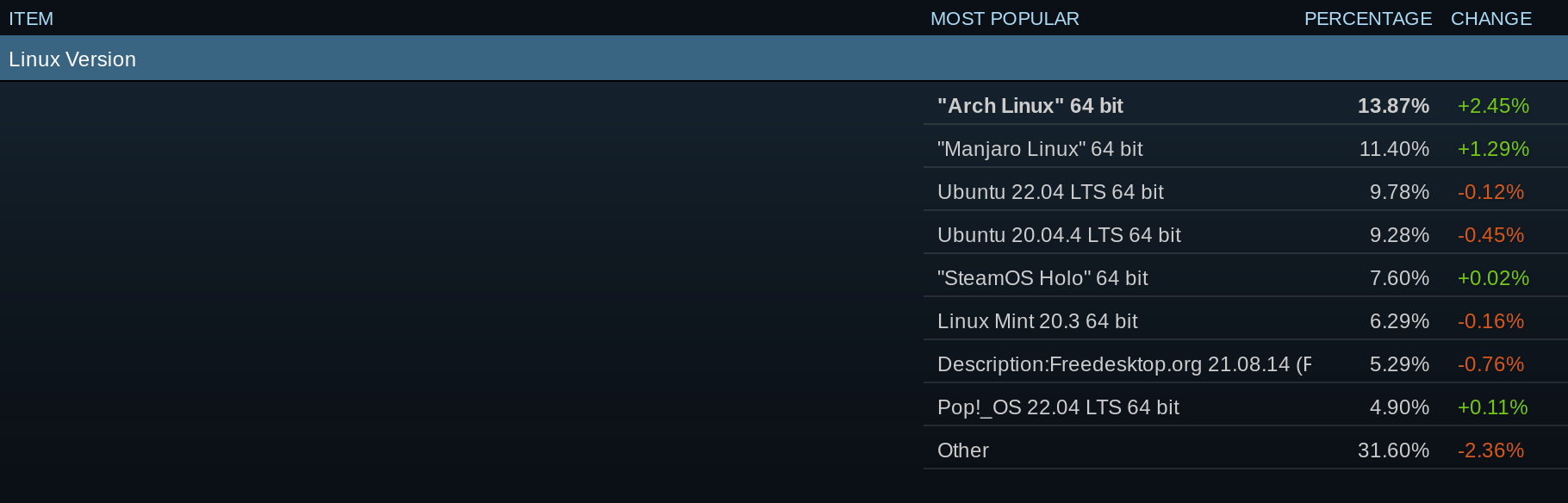Select the Other row label
Viewport: 1568px width, 503px height.
coord(963,450)
